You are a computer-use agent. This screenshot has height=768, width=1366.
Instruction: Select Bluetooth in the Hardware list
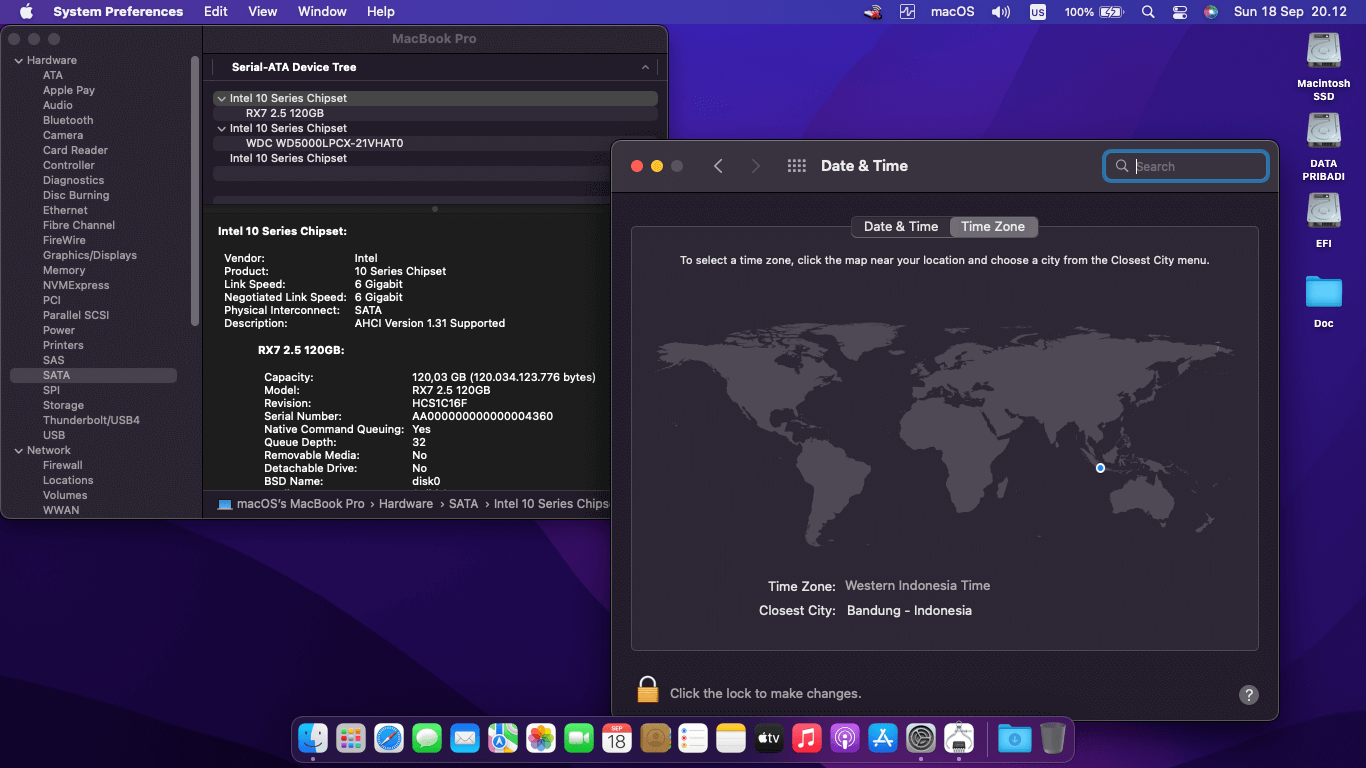pos(68,120)
